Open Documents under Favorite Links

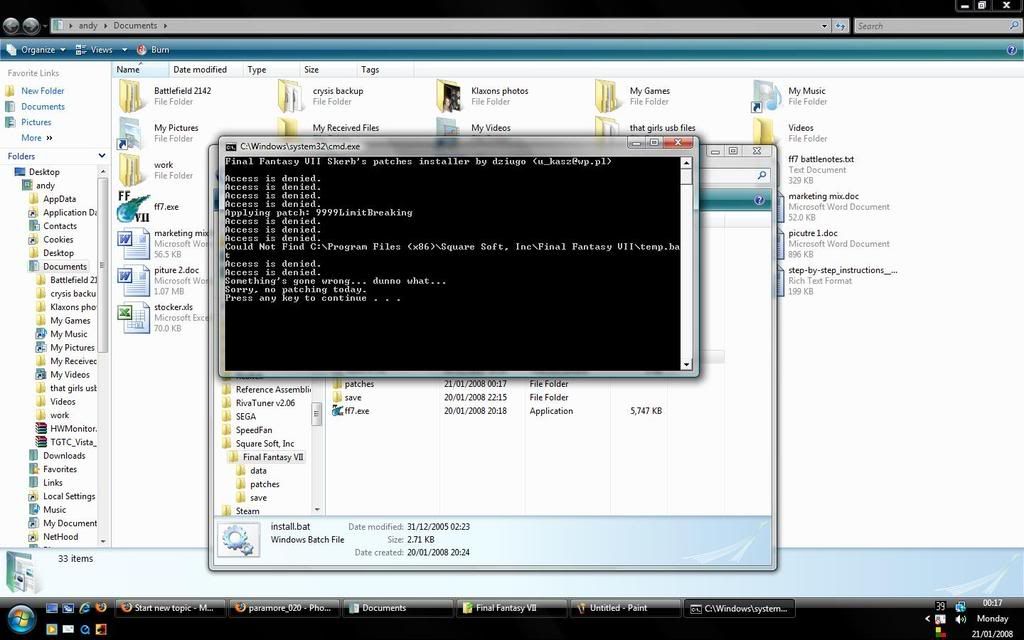pyautogui.click(x=42, y=106)
